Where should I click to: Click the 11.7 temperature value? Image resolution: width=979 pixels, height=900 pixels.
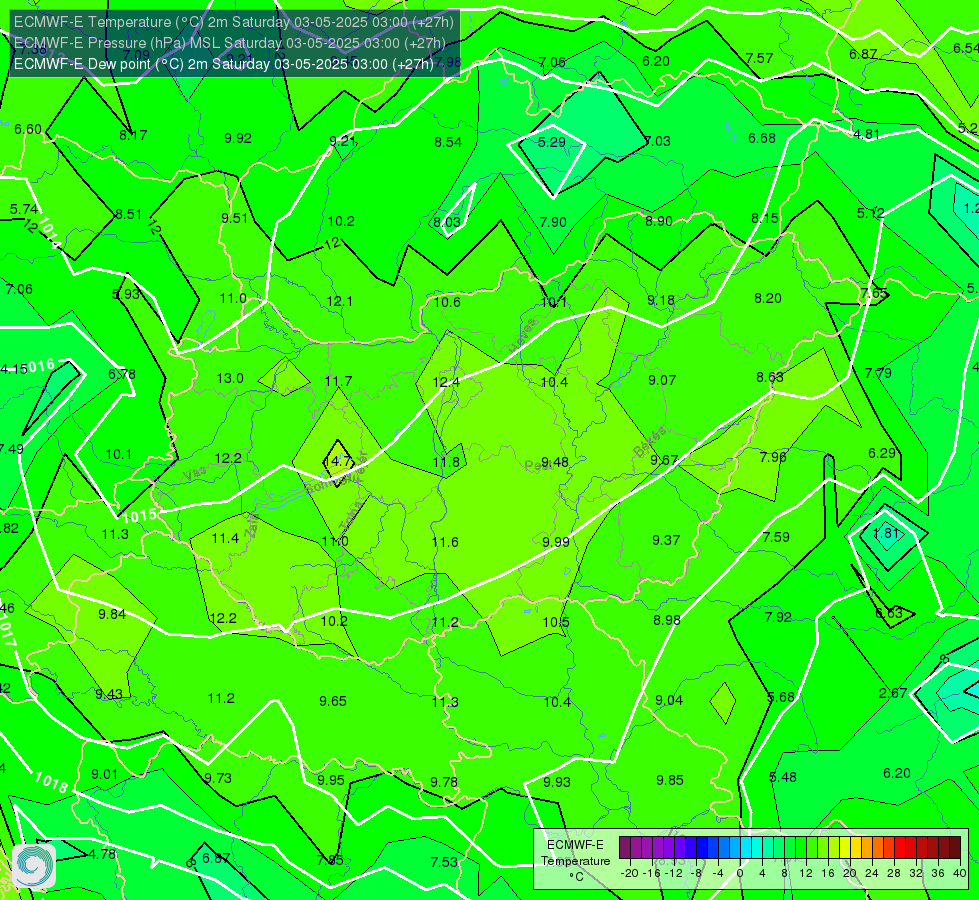point(338,381)
